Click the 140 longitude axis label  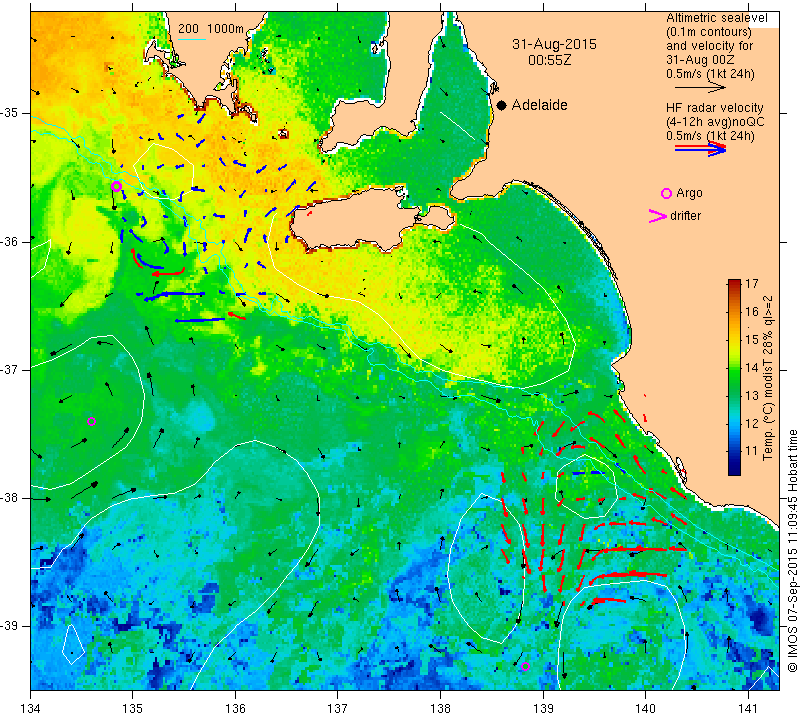click(645, 708)
